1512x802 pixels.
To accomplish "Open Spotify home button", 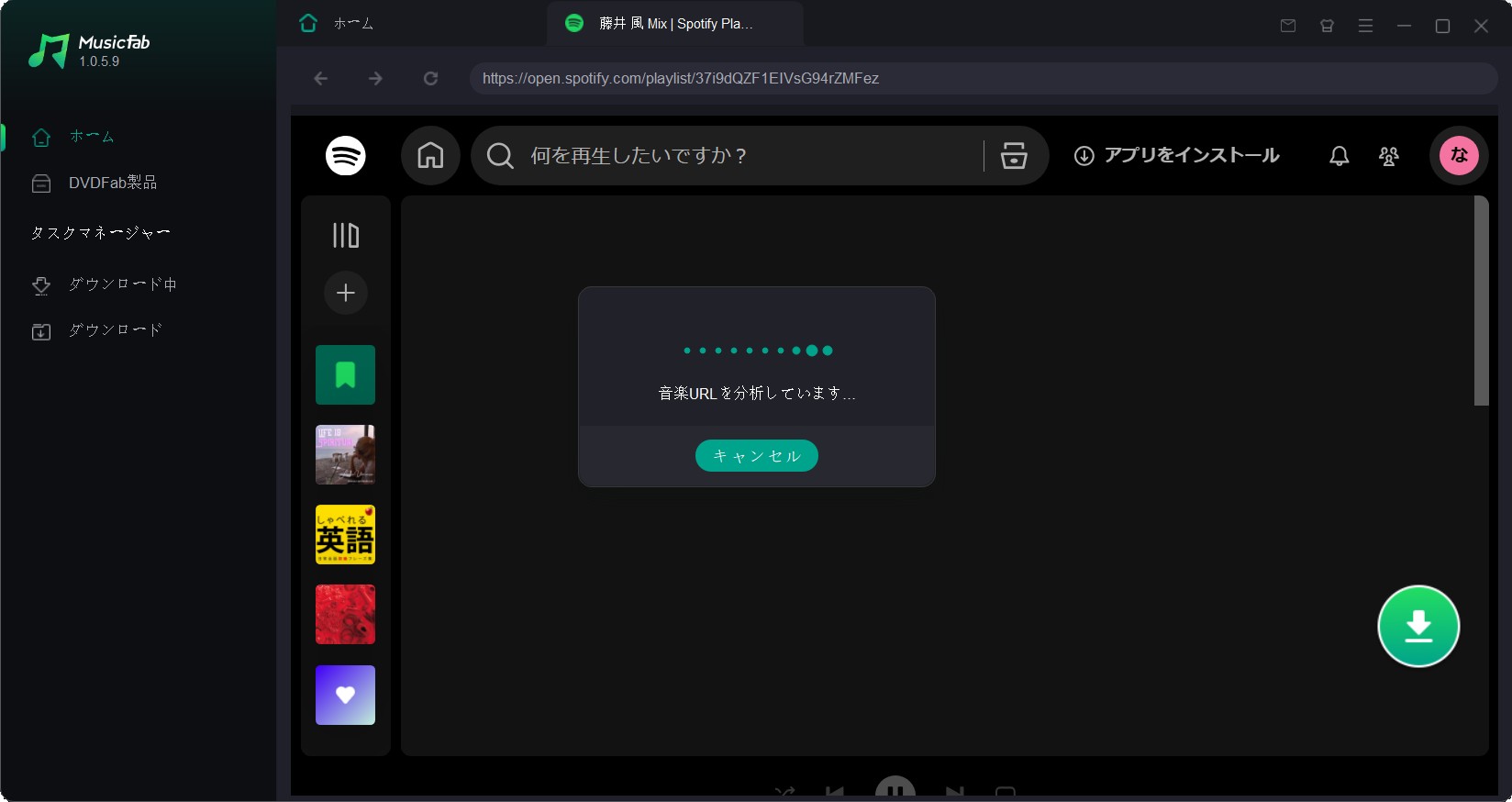I will [x=430, y=155].
